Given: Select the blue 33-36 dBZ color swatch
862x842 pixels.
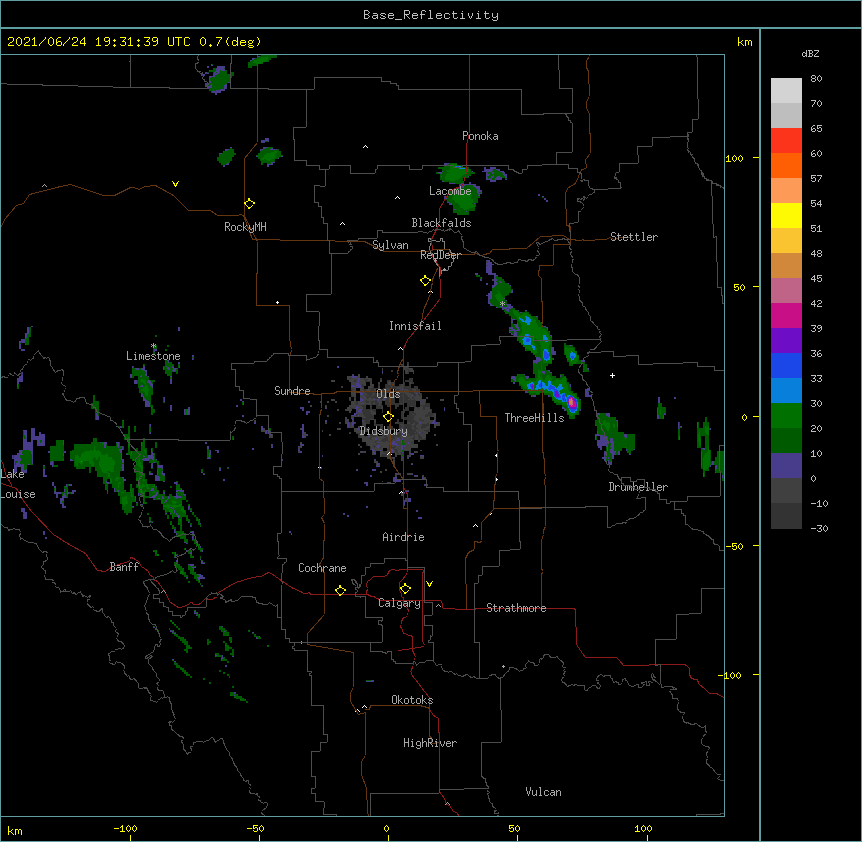Looking at the screenshot, I should pos(786,365).
